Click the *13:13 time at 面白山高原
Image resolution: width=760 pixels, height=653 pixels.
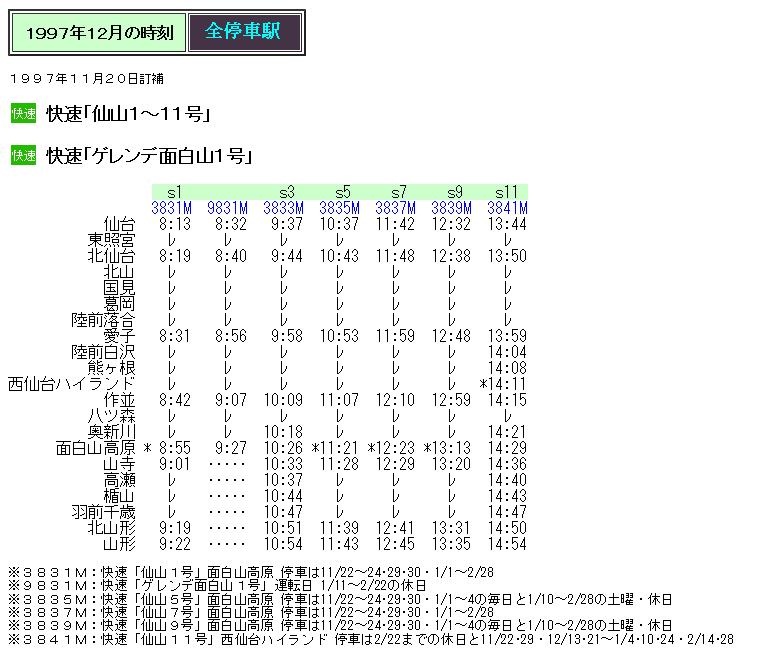click(447, 448)
